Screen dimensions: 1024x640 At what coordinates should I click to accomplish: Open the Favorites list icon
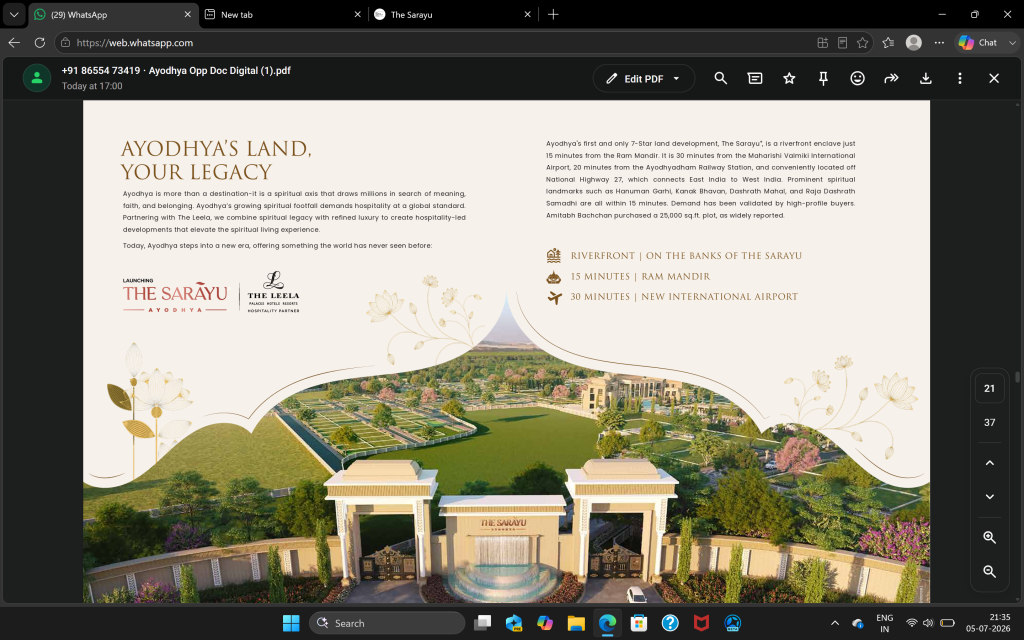(x=888, y=42)
